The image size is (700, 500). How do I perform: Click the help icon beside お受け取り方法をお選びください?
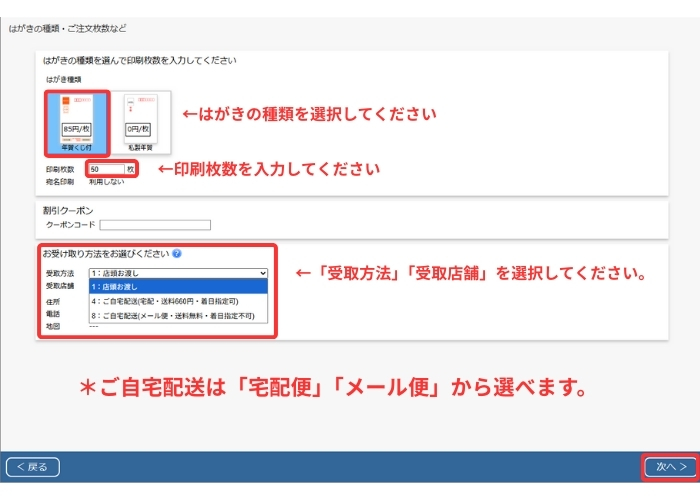pyautogui.click(x=177, y=254)
